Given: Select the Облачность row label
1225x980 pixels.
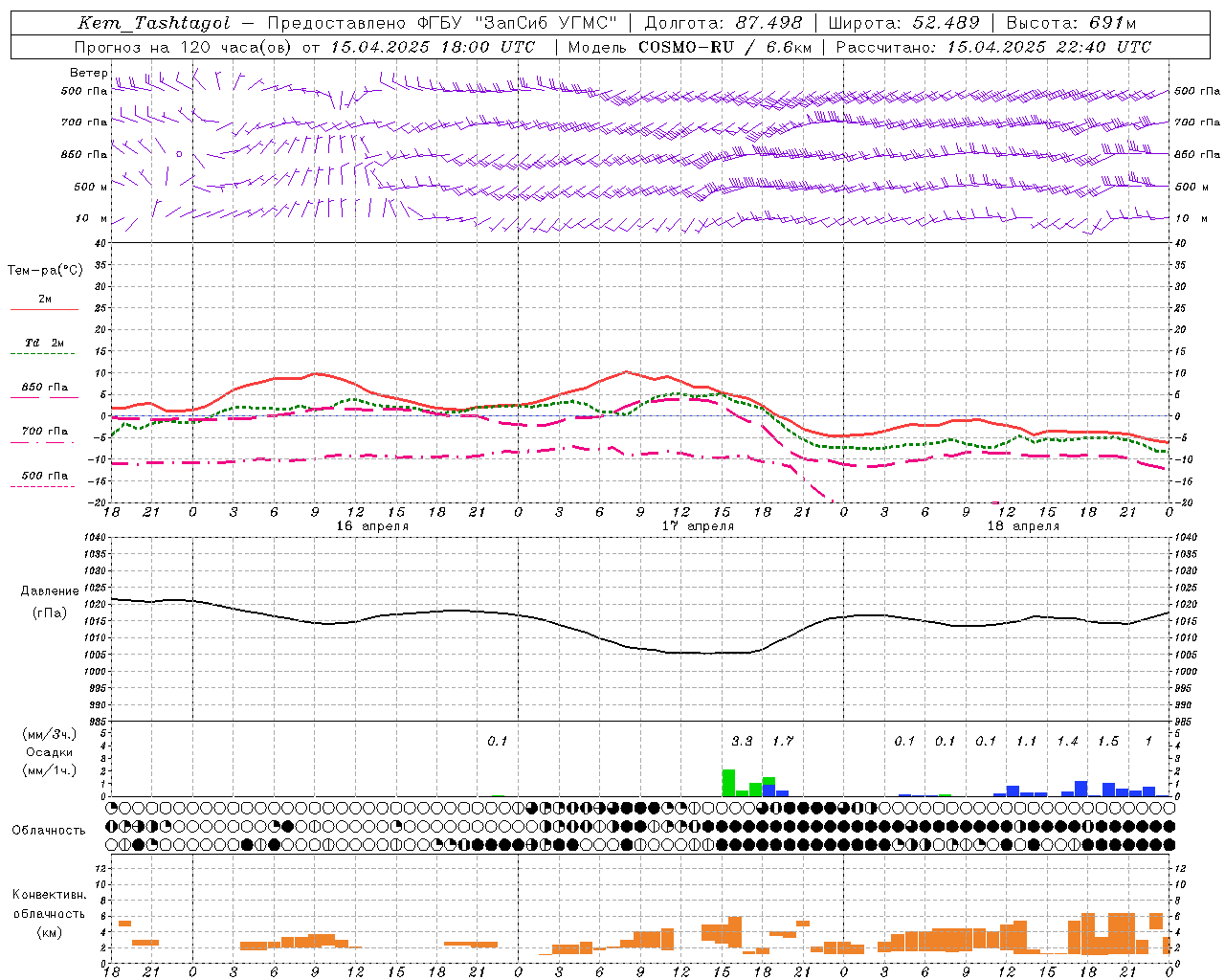Looking at the screenshot, I should [x=49, y=831].
